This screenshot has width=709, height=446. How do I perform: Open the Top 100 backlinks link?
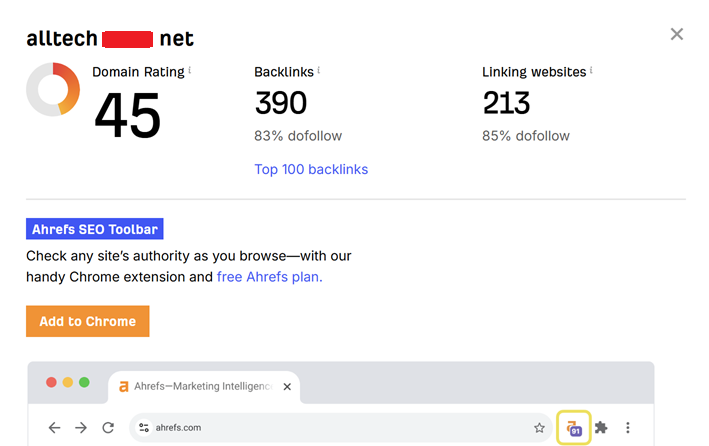(311, 169)
